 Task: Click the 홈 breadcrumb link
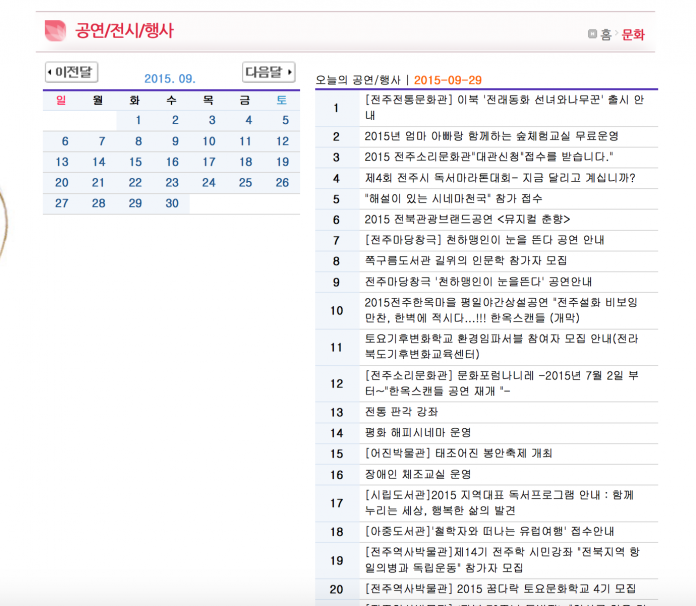click(606, 35)
